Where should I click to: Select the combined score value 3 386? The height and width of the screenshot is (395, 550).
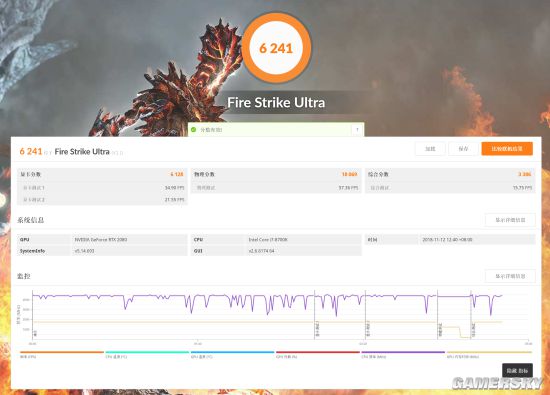(x=525, y=174)
